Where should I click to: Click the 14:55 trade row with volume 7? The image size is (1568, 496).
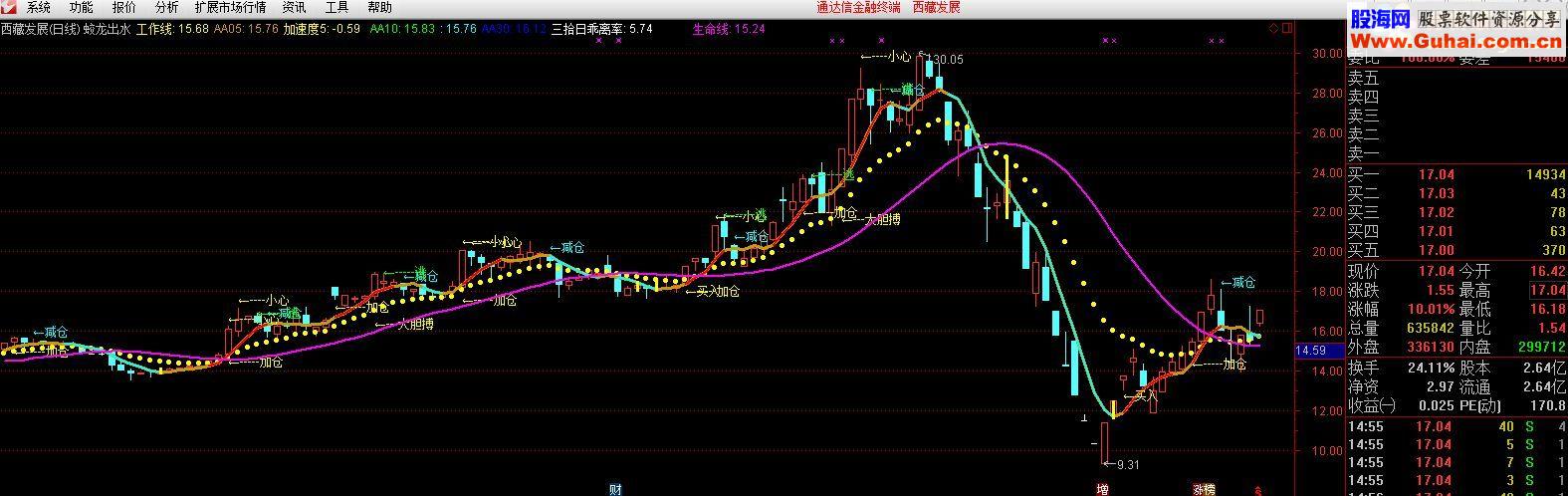1456,462
